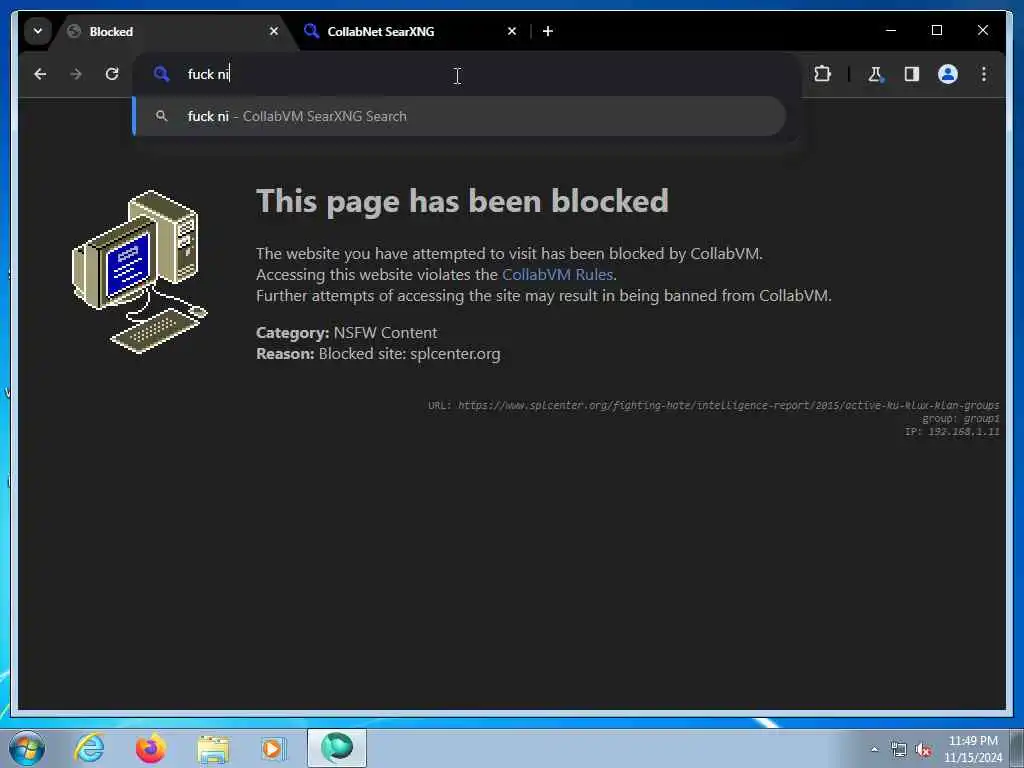The width and height of the screenshot is (1024, 768).
Task: Open the Chrome Labs flask icon
Action: coord(876,74)
